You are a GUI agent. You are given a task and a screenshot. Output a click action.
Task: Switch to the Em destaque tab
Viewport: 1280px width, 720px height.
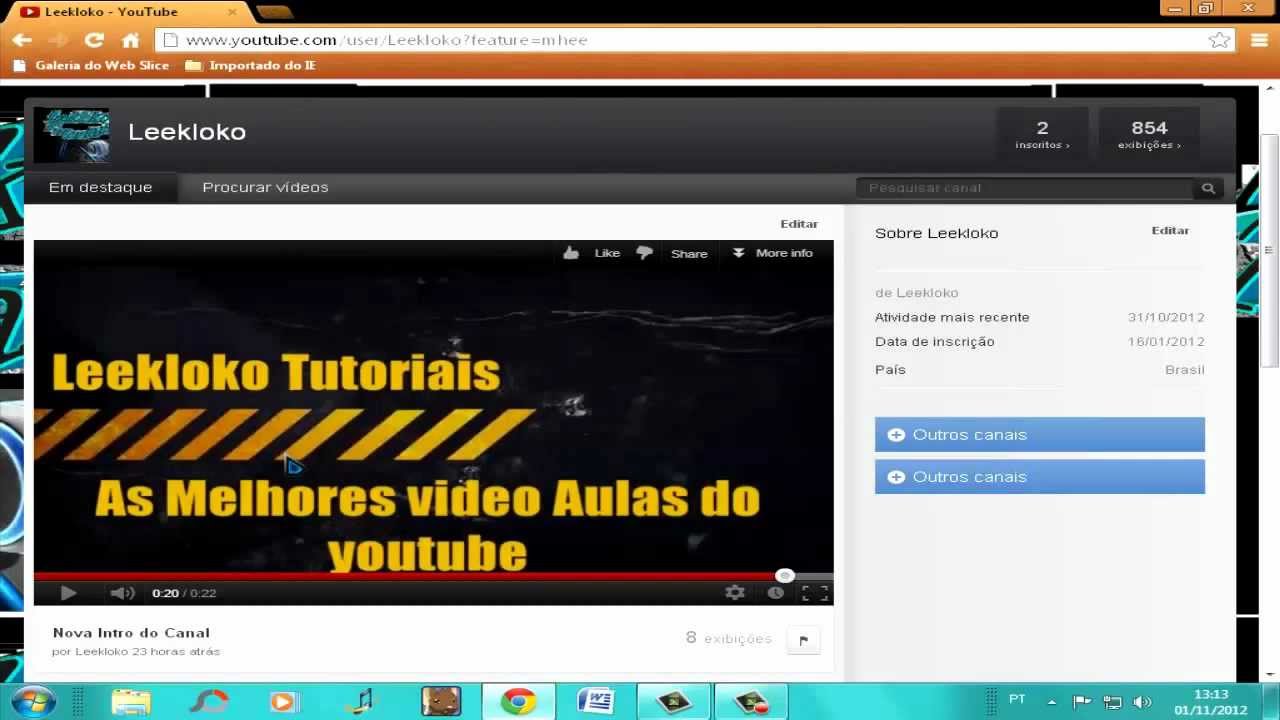pos(100,187)
